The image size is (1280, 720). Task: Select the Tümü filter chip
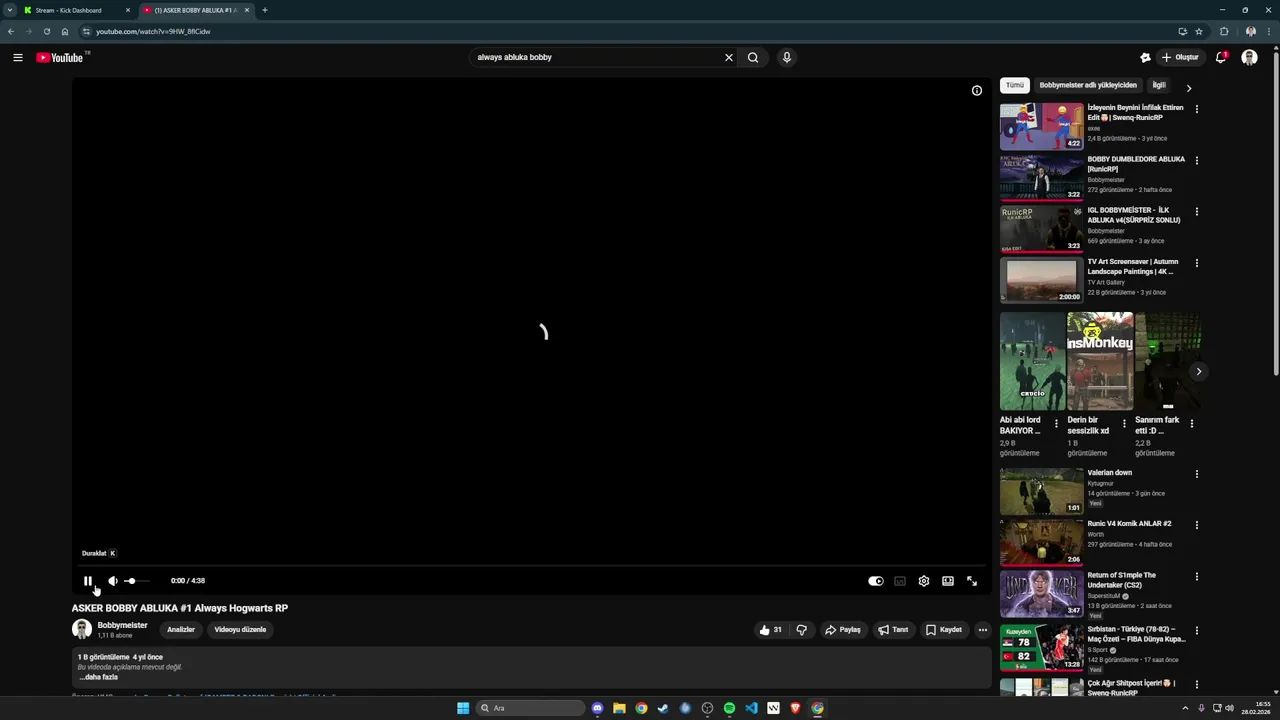[x=1015, y=85]
